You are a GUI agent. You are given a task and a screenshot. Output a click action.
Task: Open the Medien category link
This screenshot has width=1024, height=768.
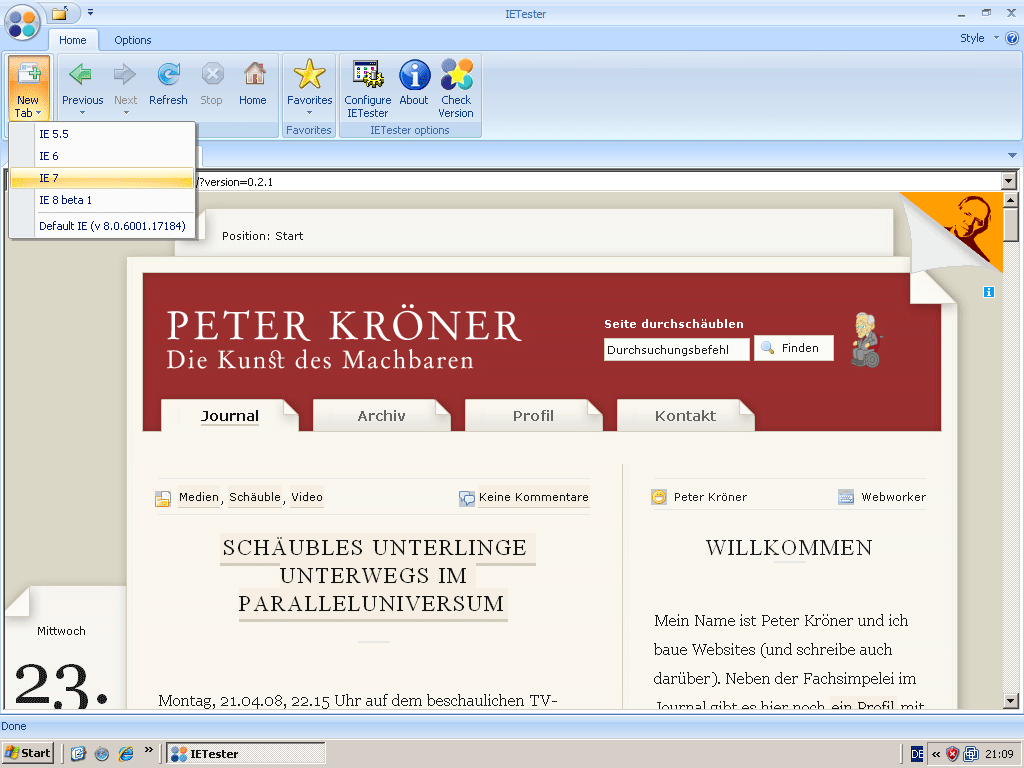[x=199, y=497]
